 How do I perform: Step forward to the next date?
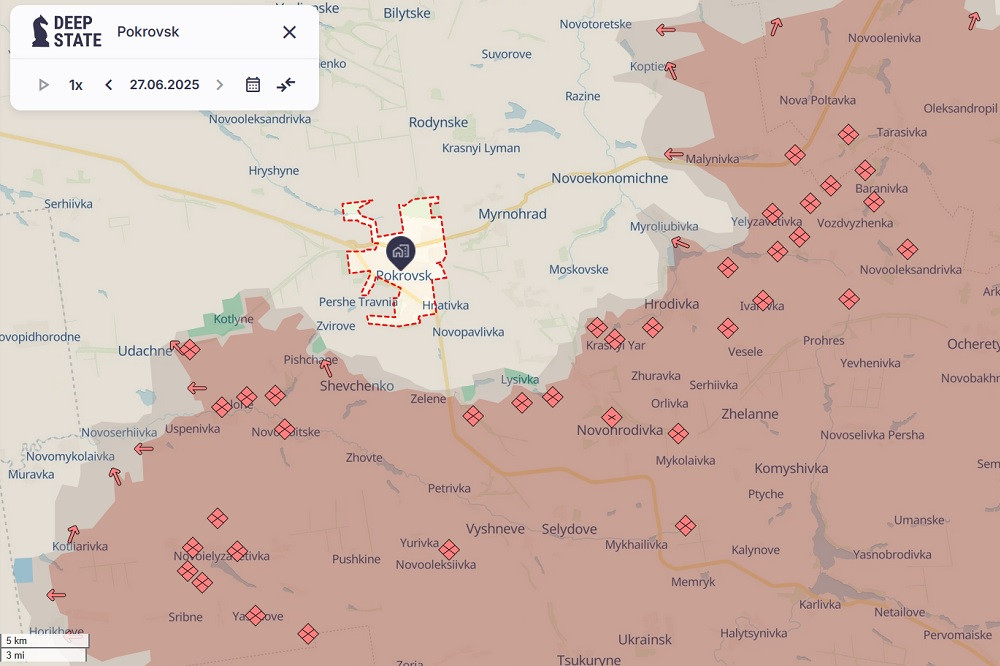(219, 84)
